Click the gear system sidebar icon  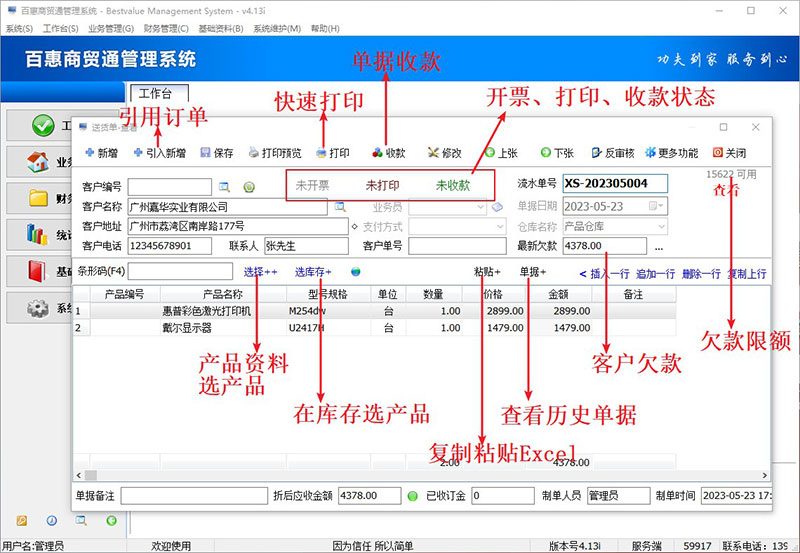tap(38, 308)
